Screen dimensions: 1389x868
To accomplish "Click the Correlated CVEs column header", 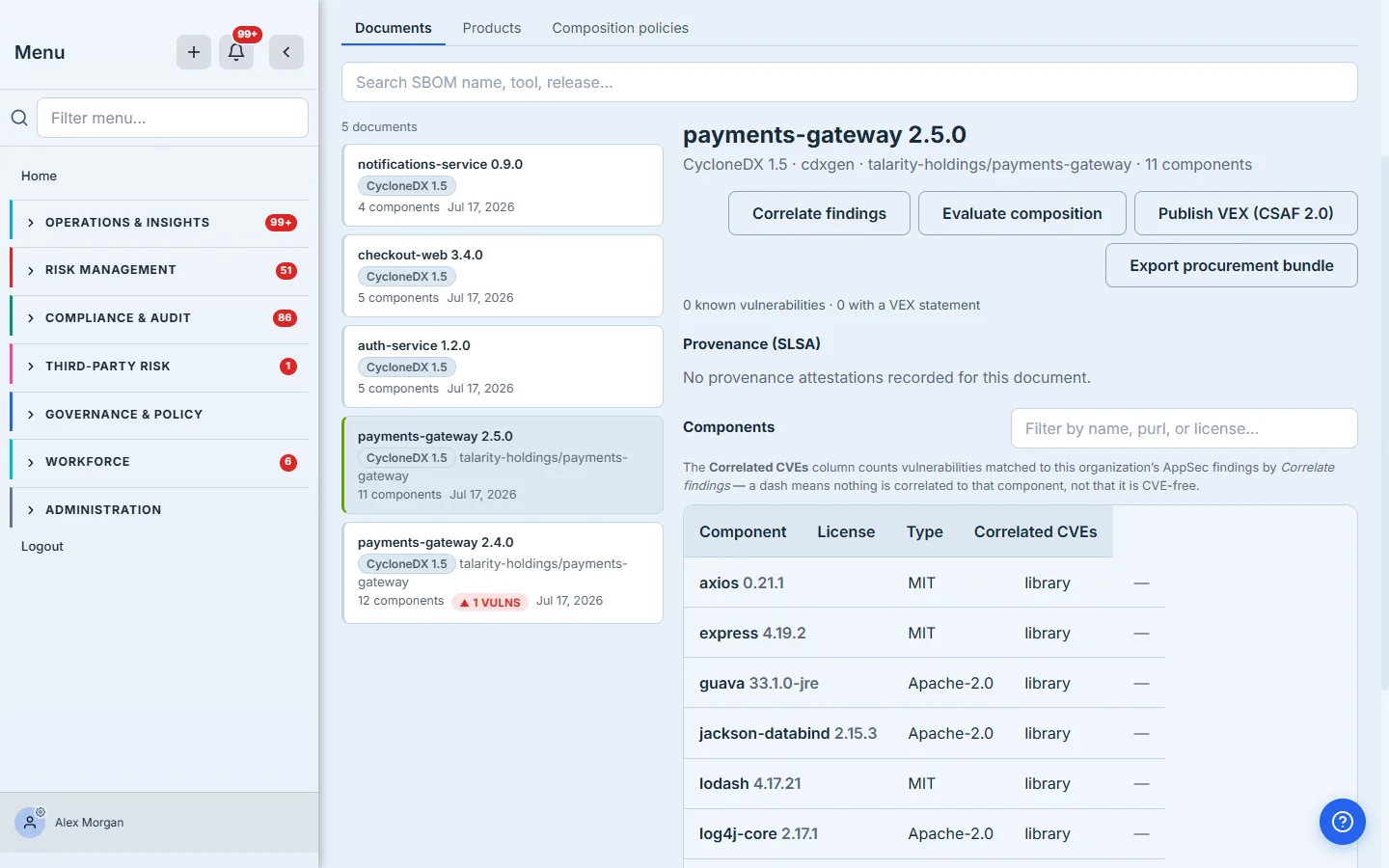I will [1036, 531].
